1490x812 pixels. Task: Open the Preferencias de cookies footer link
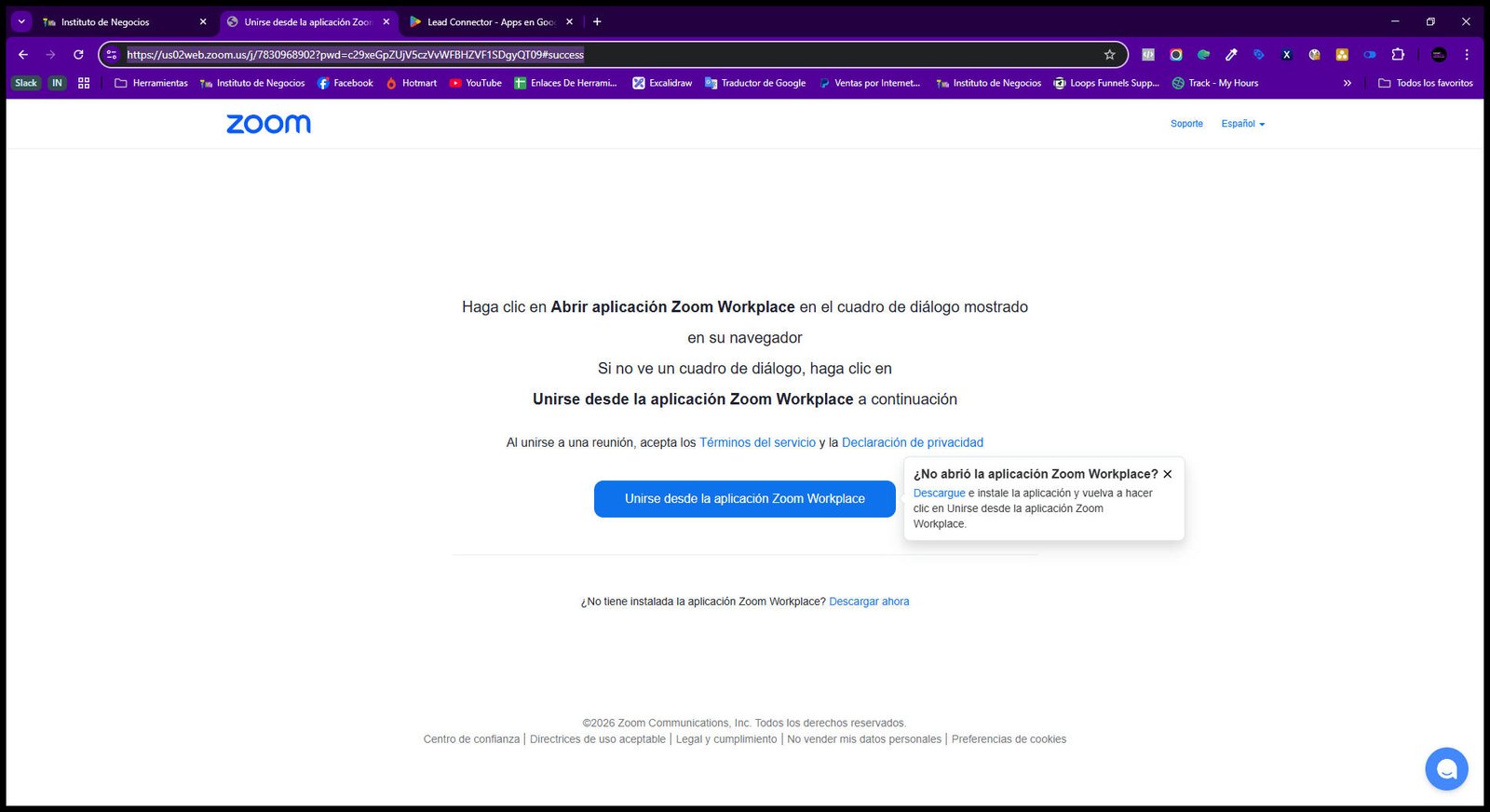(x=1009, y=739)
